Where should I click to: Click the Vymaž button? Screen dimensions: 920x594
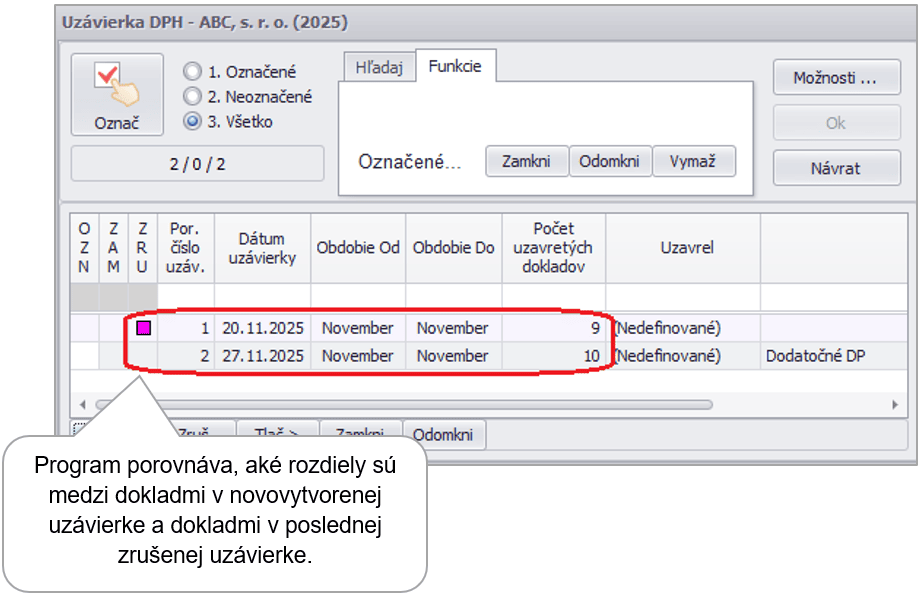pyautogui.click(x=693, y=162)
